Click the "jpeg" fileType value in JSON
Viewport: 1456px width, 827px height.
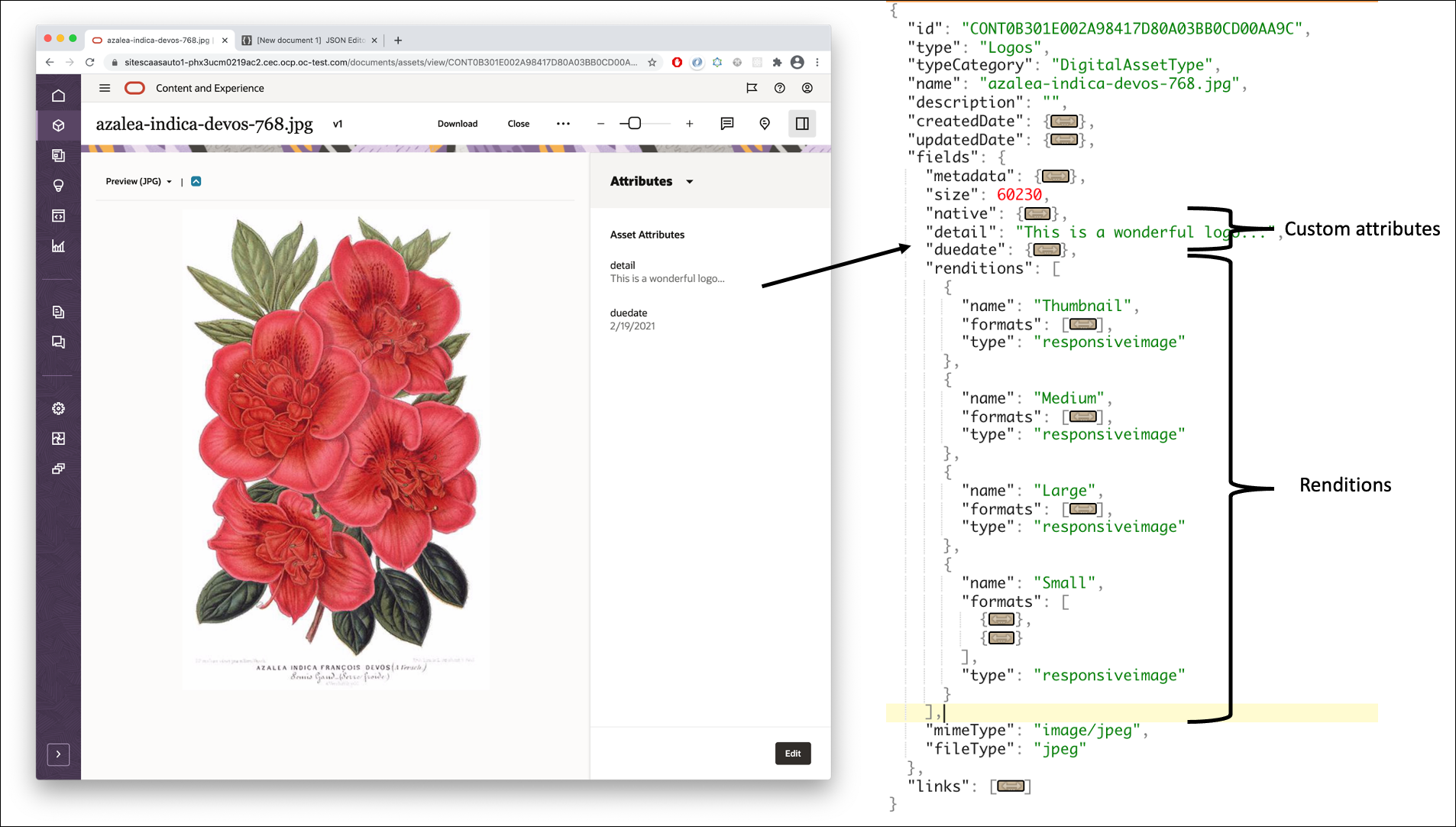(x=1060, y=749)
